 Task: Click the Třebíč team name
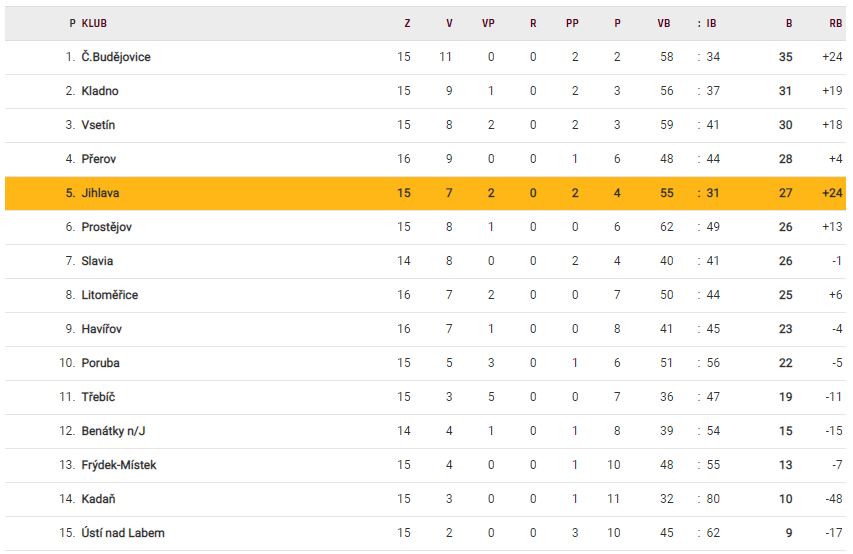pos(99,397)
